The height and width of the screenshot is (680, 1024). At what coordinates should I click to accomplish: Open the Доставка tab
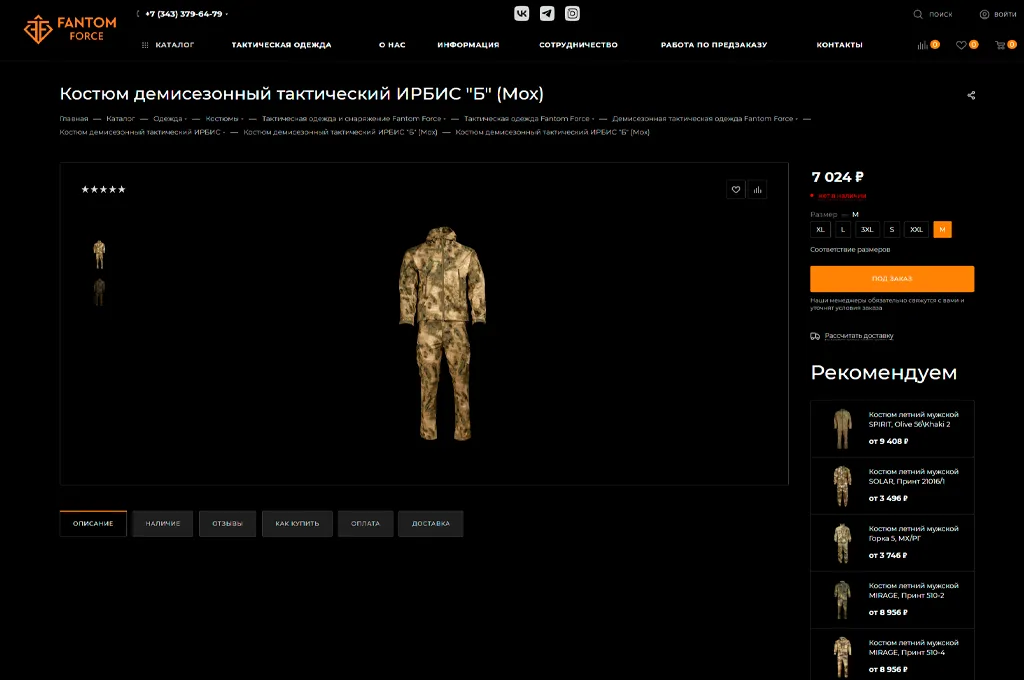point(430,524)
